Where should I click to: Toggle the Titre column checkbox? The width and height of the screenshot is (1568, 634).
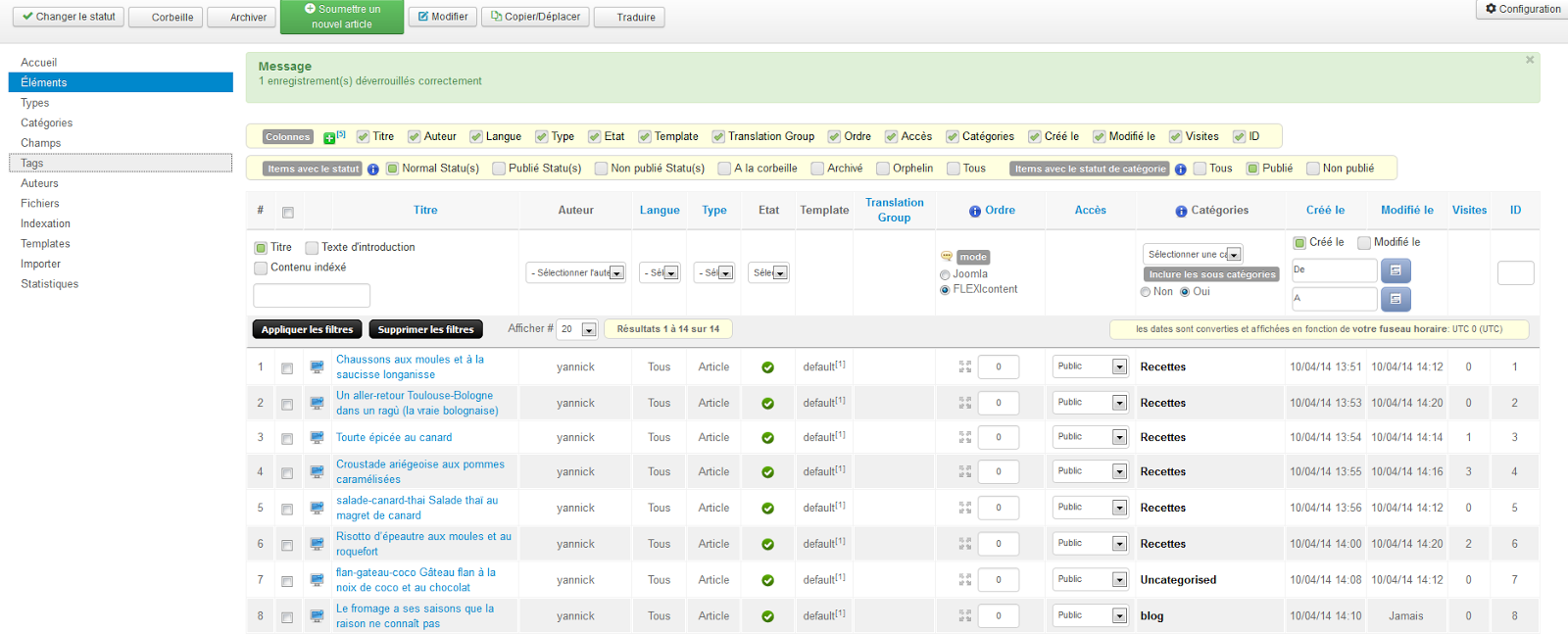(x=363, y=137)
